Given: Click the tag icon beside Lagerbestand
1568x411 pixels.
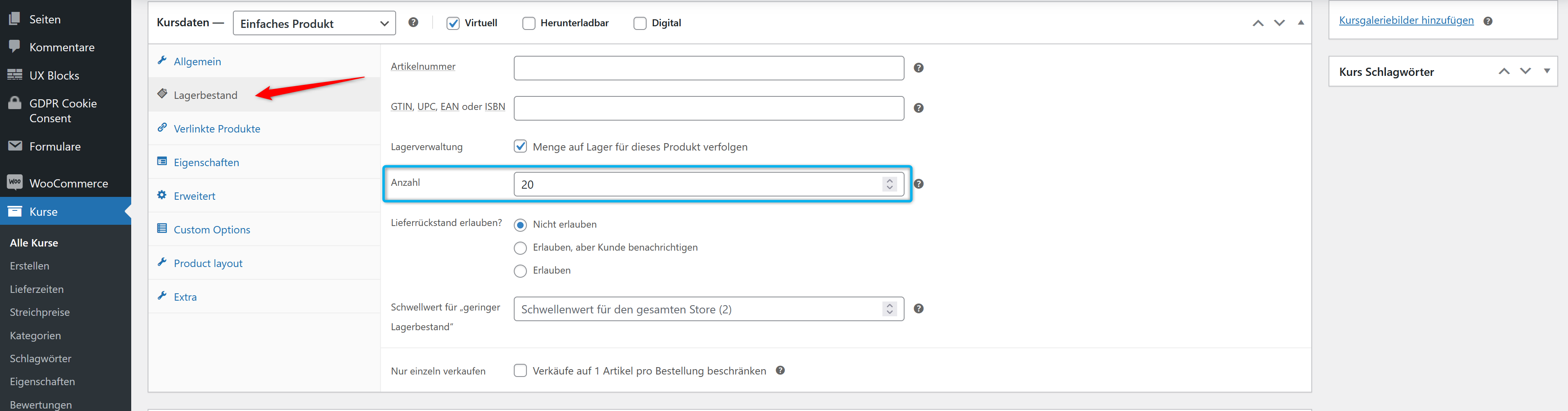Looking at the screenshot, I should click(x=162, y=94).
